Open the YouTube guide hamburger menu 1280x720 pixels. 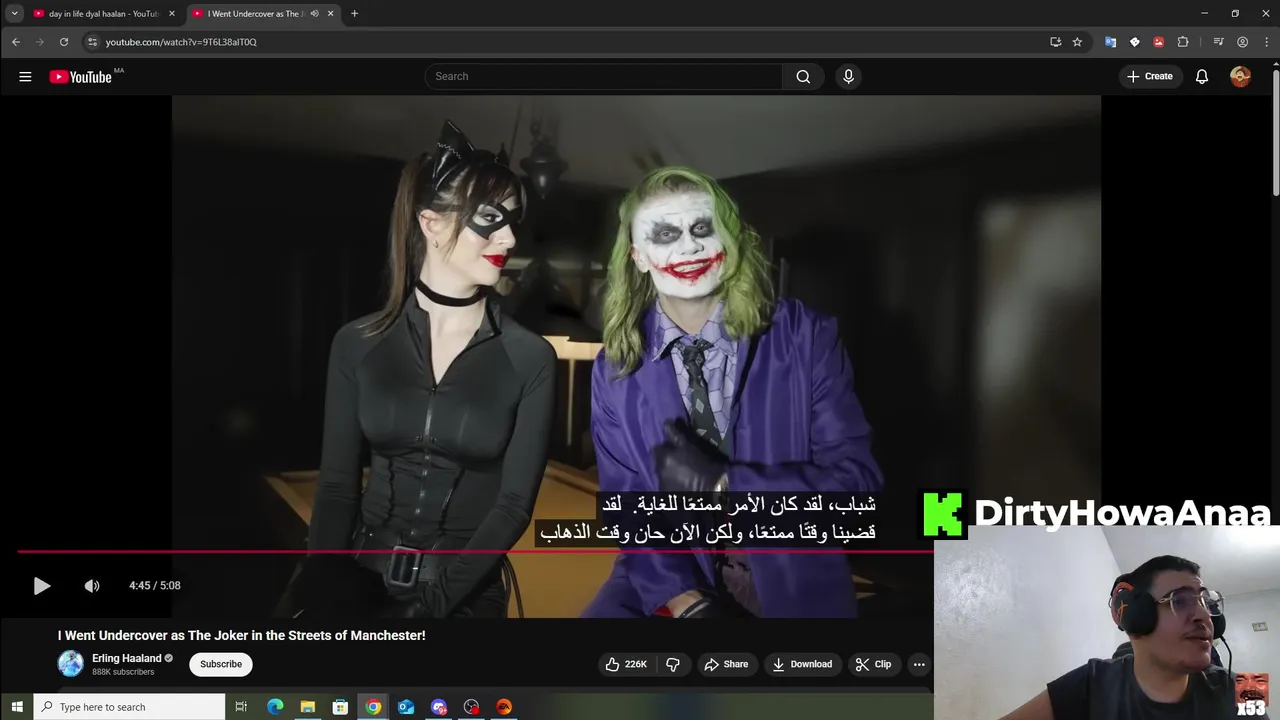(25, 77)
